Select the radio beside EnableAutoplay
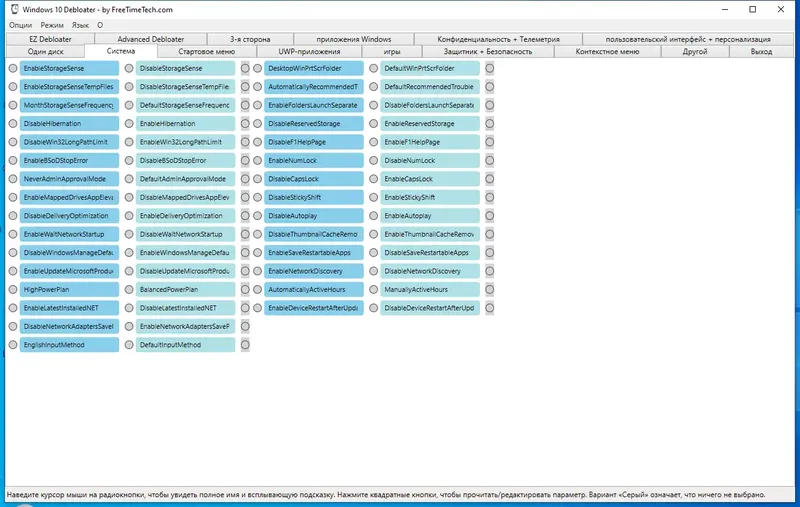Screen dimensions: 800x507 pyautogui.click(x=373, y=216)
